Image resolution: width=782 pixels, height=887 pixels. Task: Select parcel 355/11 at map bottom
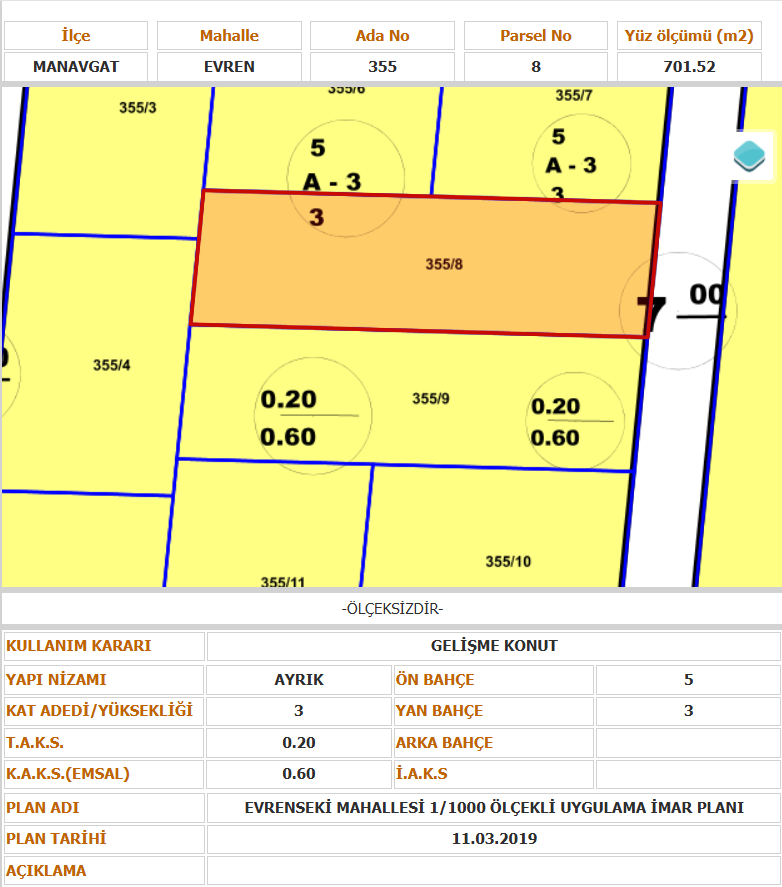pyautogui.click(x=282, y=581)
